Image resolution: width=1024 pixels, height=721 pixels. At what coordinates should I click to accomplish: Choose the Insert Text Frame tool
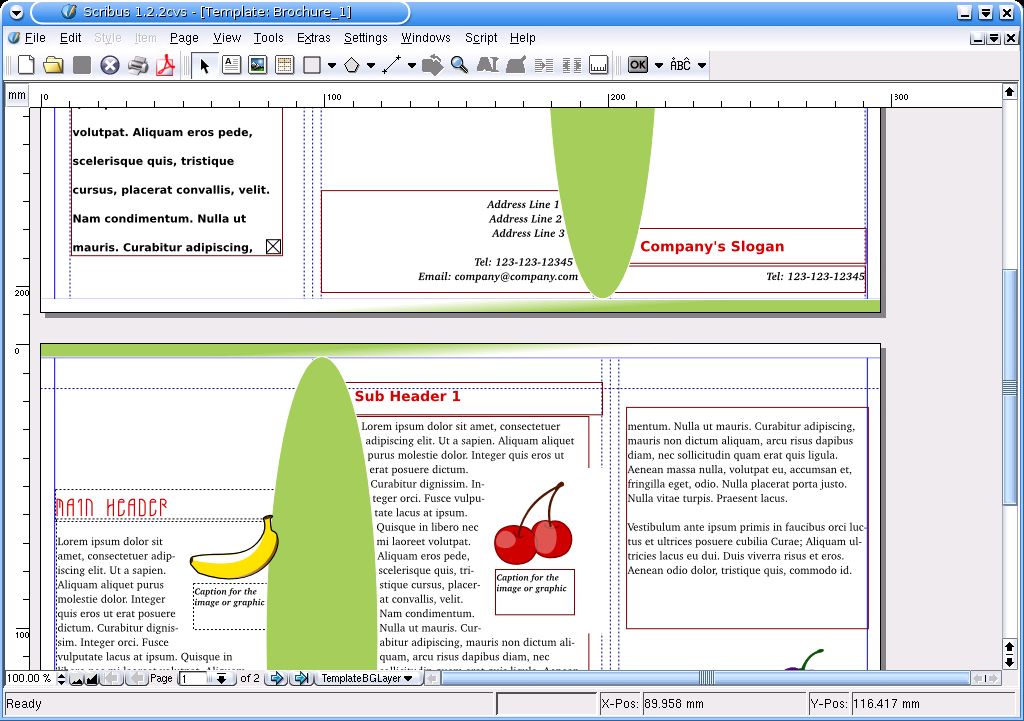pos(231,65)
